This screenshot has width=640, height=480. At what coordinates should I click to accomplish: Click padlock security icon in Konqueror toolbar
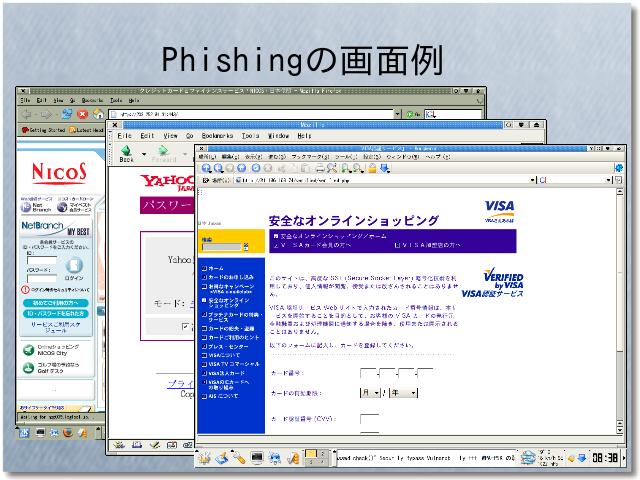point(372,168)
